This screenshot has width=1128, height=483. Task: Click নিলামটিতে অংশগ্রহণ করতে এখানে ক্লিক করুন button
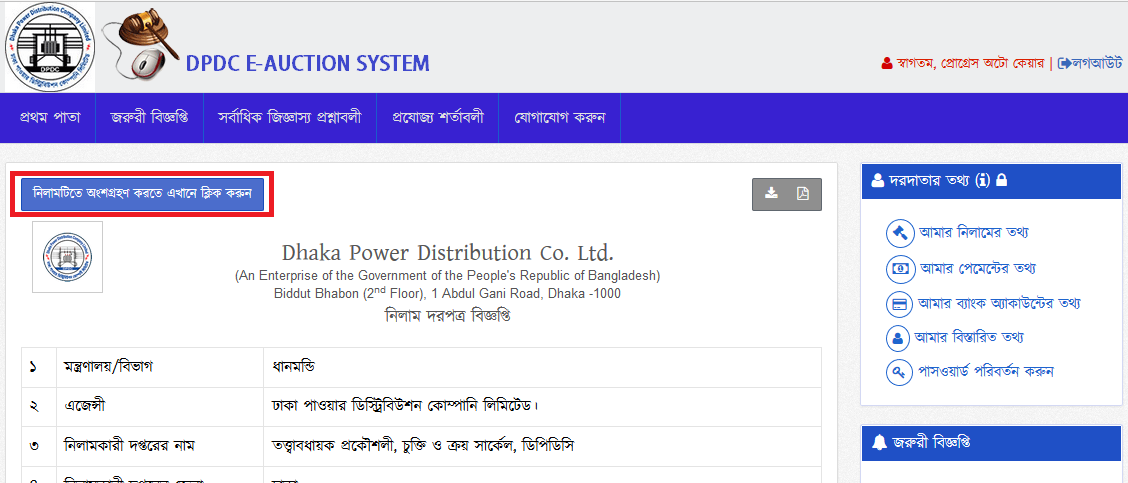pos(142,194)
